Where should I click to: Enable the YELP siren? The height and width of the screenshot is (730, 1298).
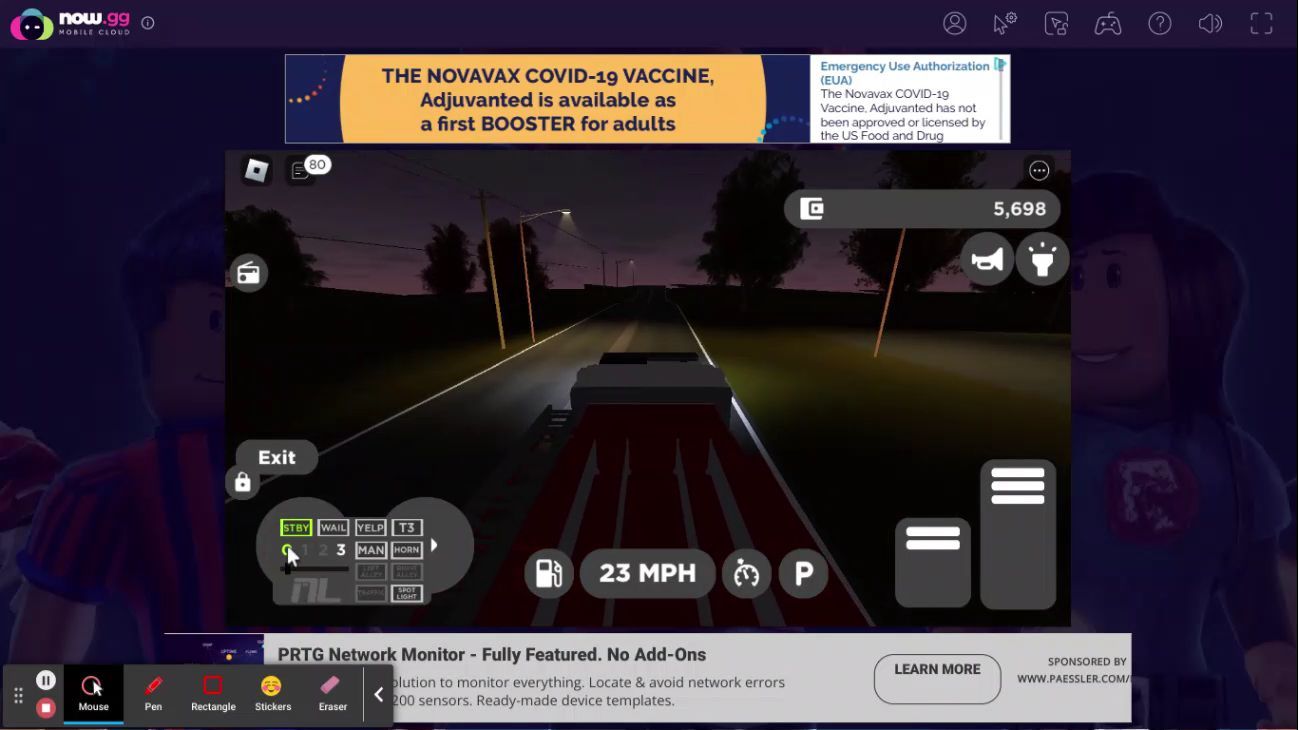click(x=370, y=528)
